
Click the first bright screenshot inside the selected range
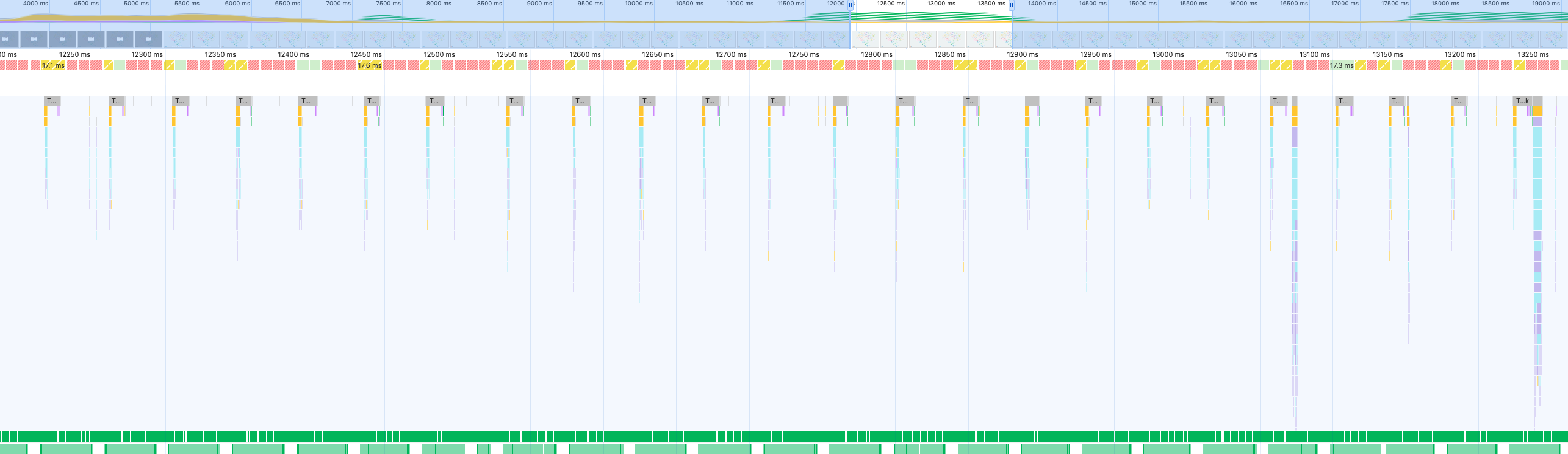click(865, 39)
